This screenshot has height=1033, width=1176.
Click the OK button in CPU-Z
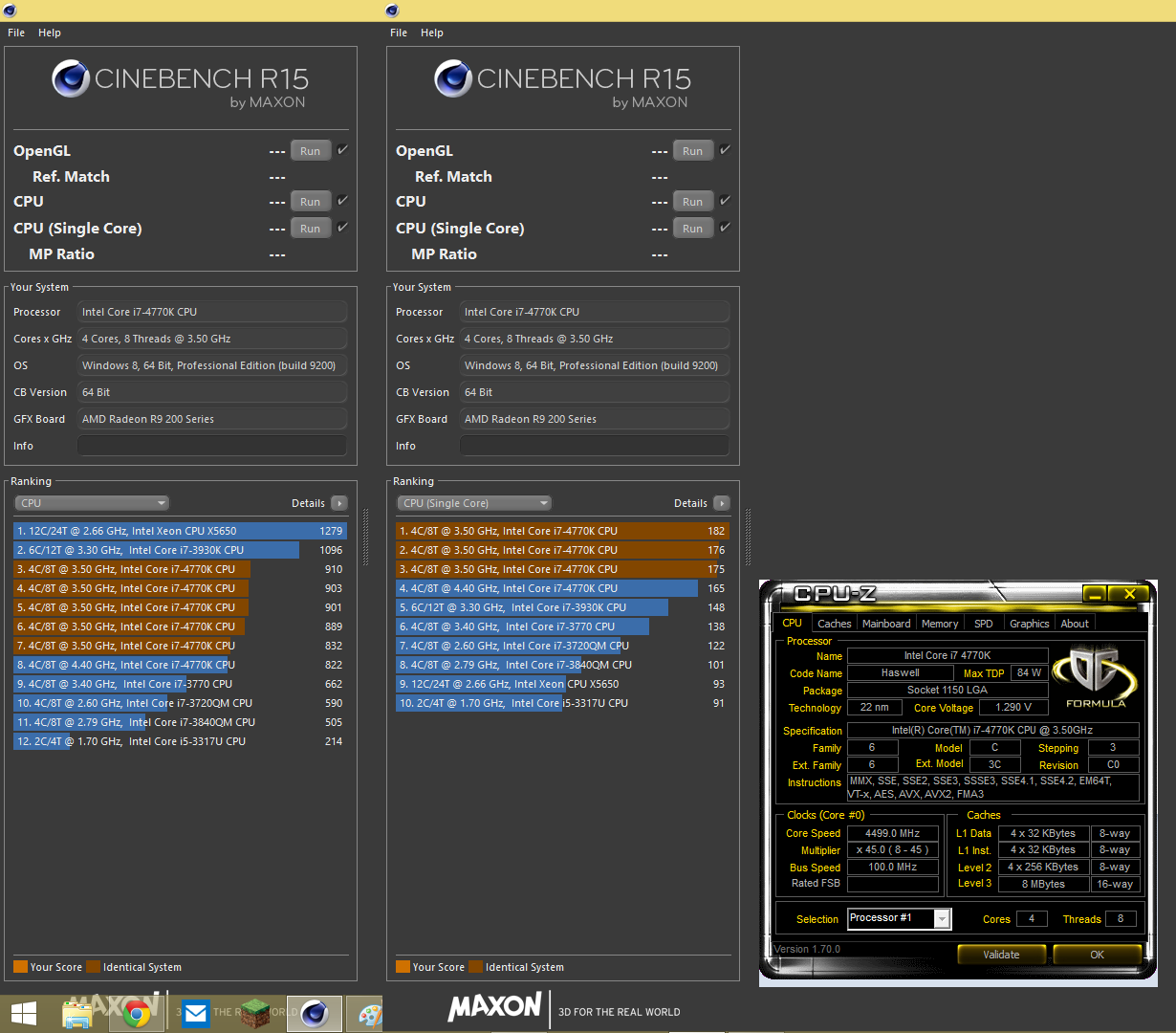click(x=1097, y=955)
